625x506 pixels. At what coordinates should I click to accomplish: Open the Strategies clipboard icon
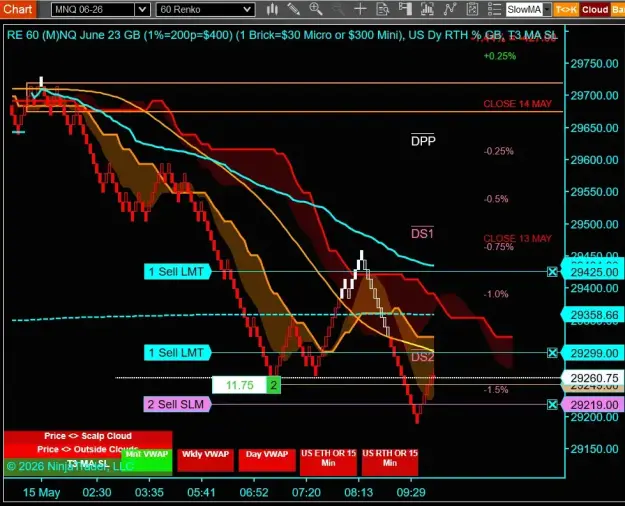pos(472,9)
